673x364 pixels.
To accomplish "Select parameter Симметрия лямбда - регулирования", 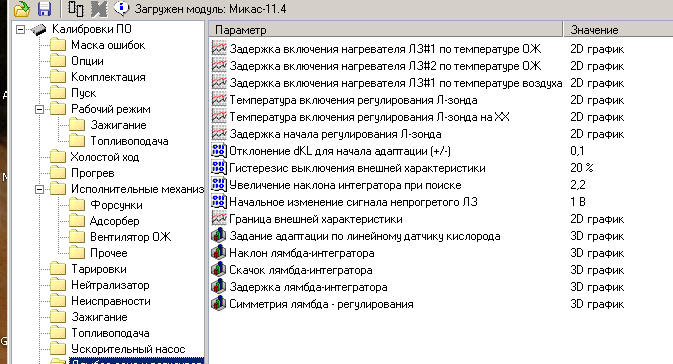I will coord(321,304).
